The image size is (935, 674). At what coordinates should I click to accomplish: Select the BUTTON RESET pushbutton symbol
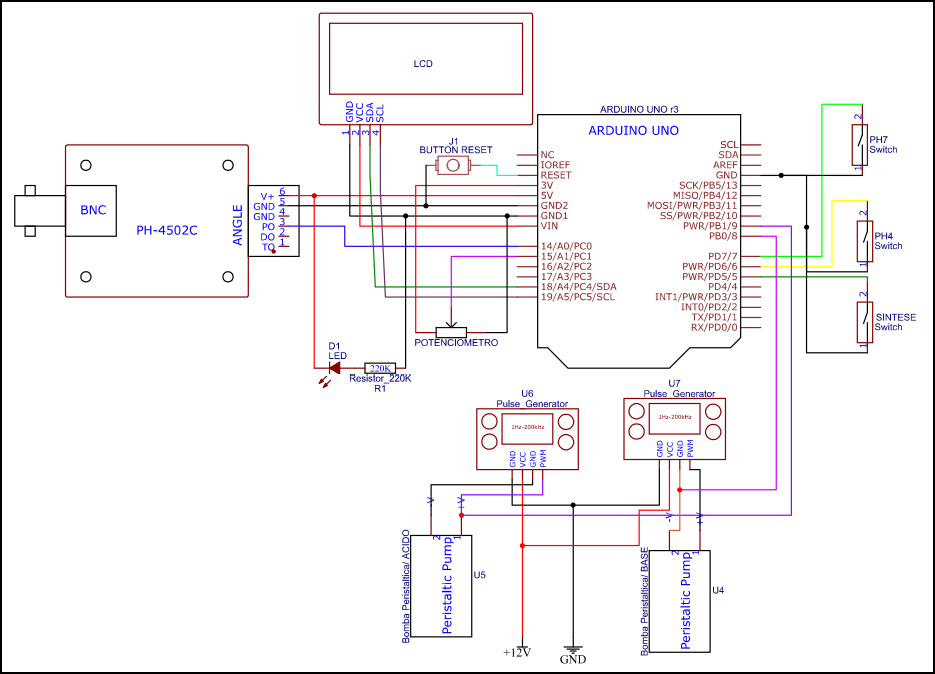[x=453, y=165]
